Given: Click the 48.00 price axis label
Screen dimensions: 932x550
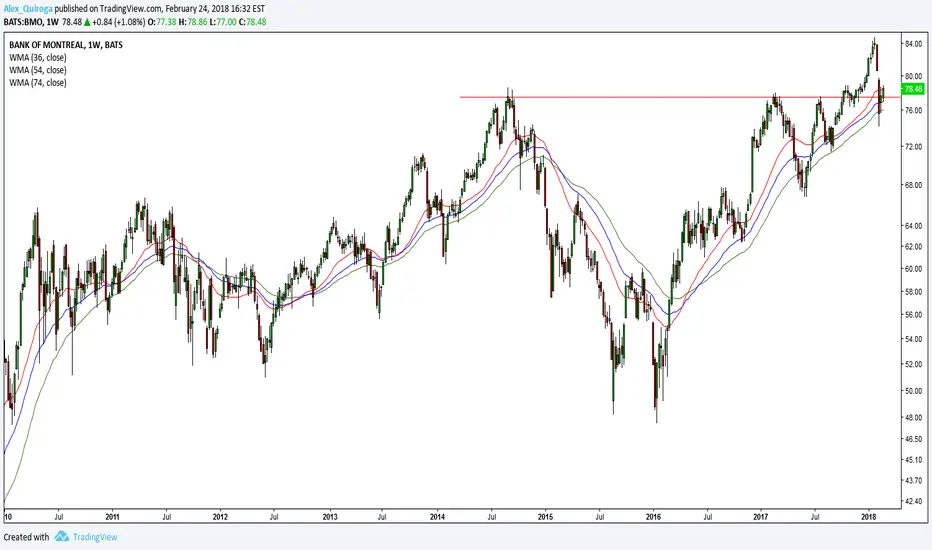Looking at the screenshot, I should tap(913, 417).
